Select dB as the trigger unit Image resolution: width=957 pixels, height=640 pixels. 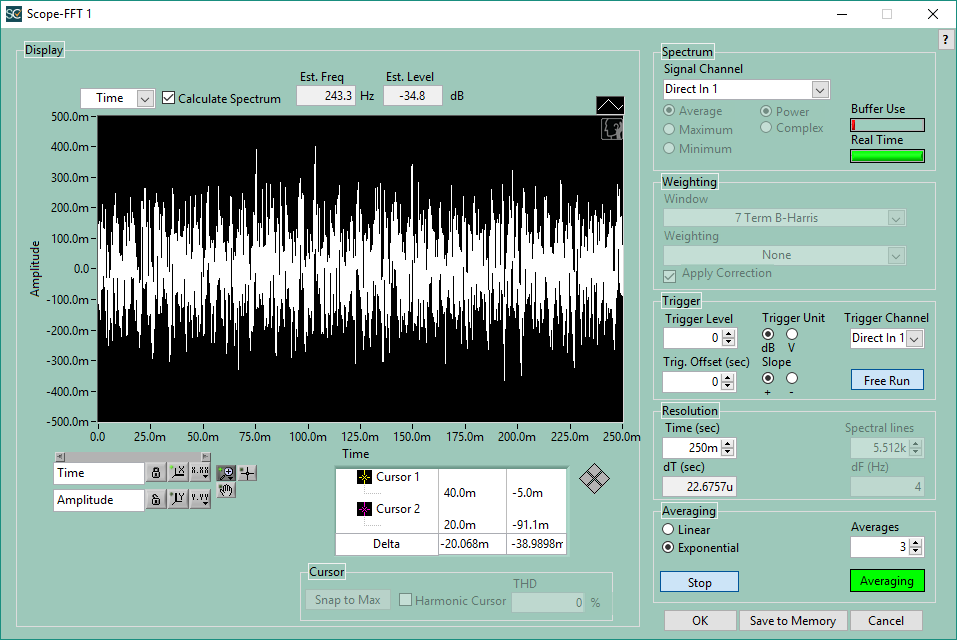[x=768, y=334]
